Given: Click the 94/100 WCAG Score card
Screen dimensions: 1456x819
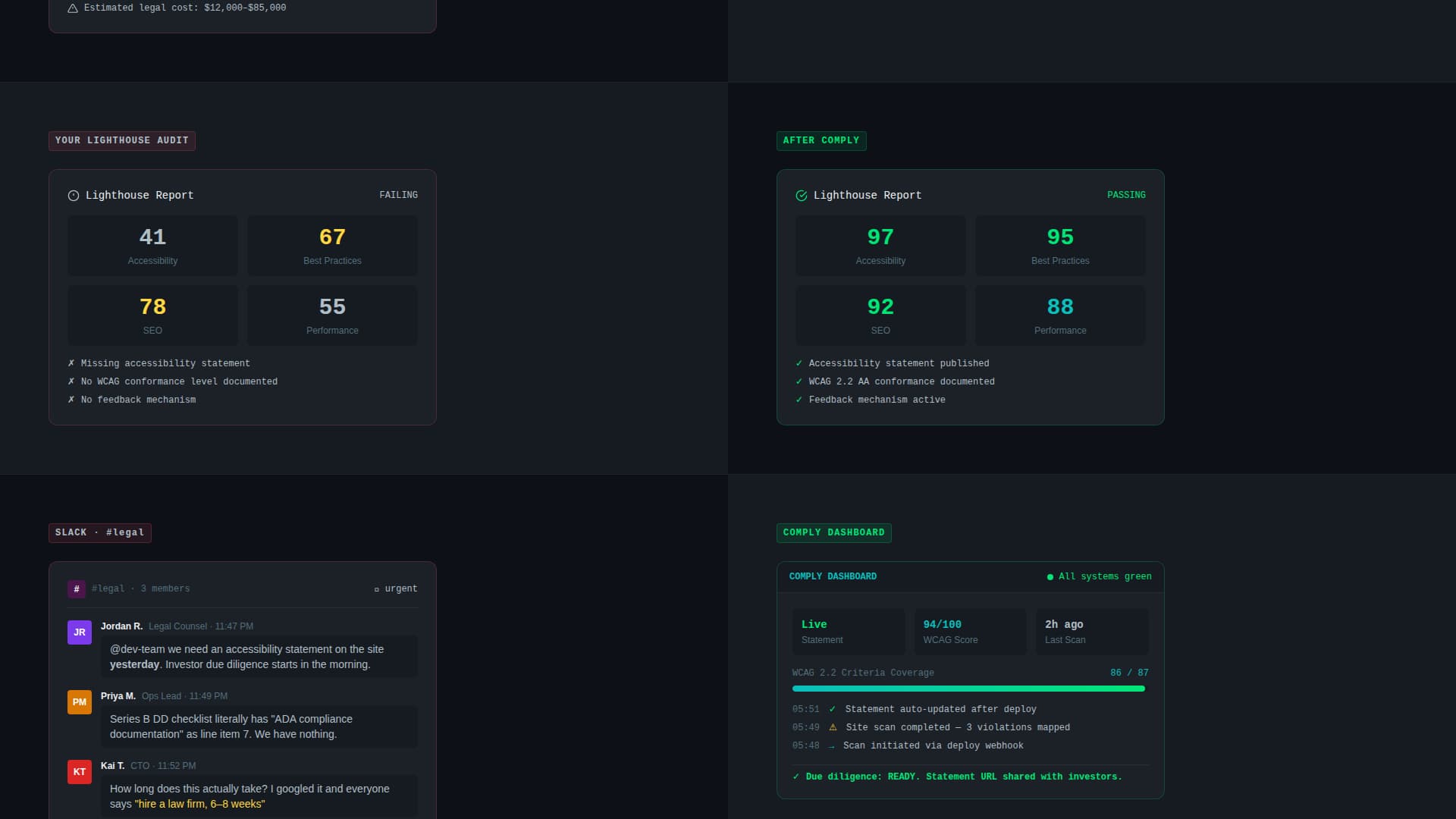Looking at the screenshot, I should point(970,632).
